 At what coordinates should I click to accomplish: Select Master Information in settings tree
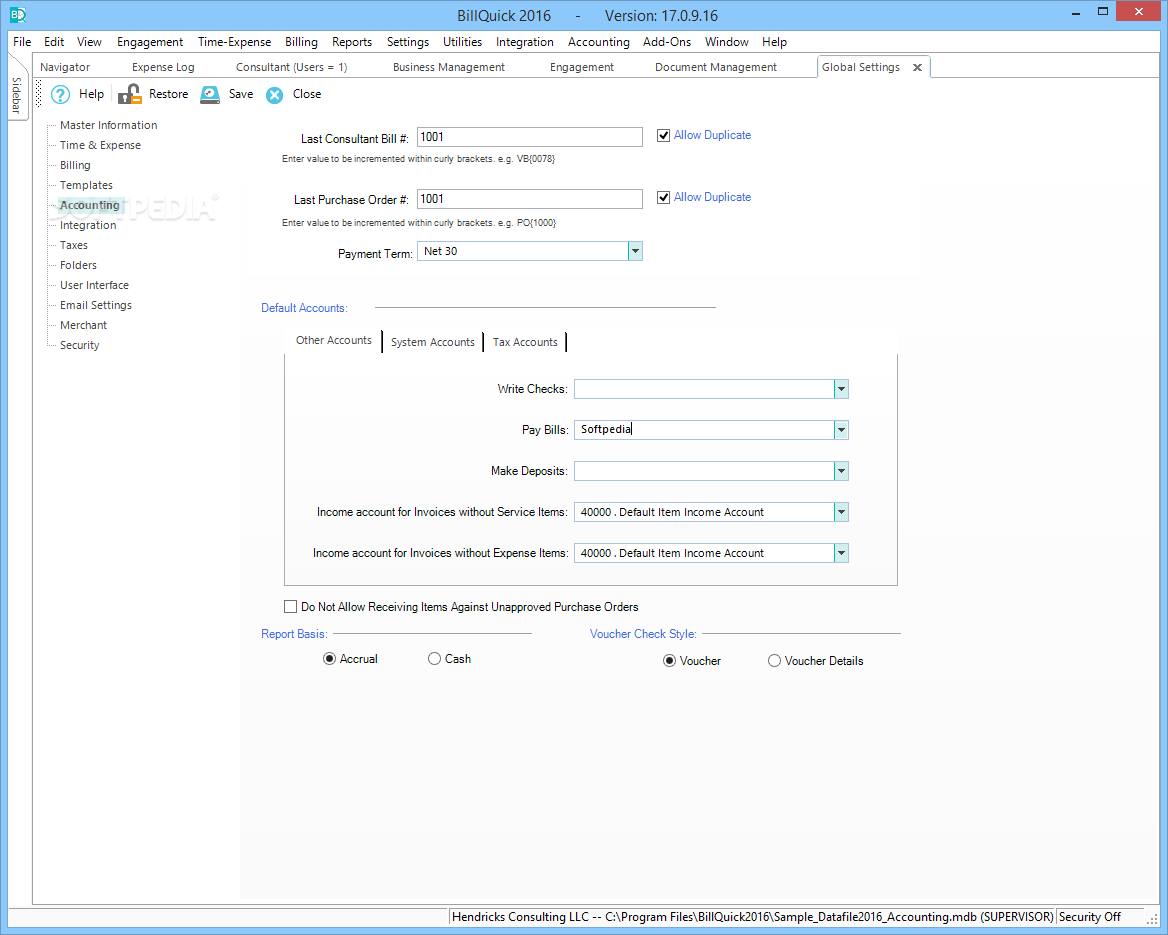[109, 125]
